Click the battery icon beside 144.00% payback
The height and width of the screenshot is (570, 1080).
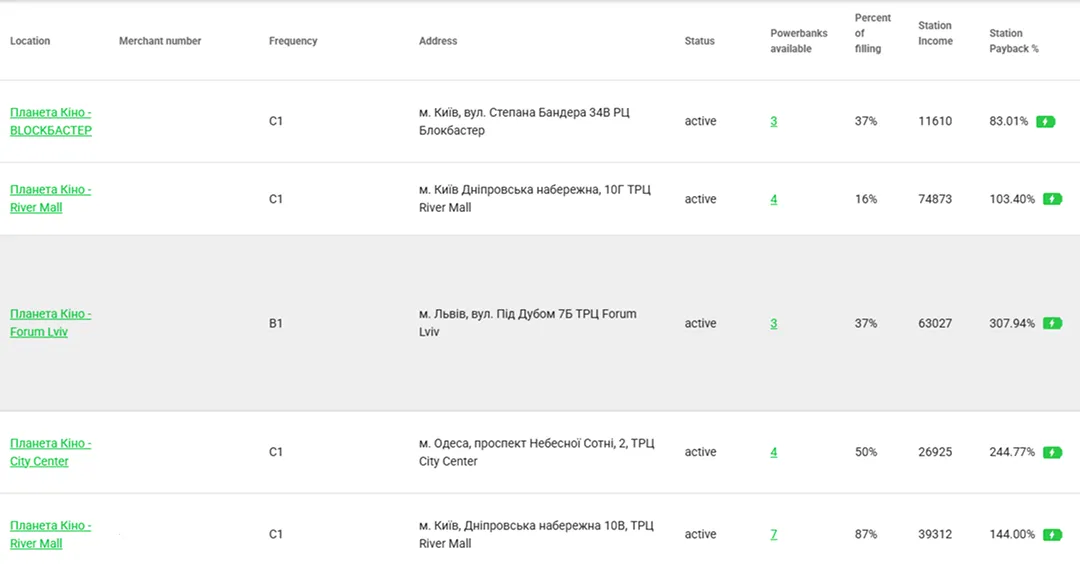click(1052, 534)
